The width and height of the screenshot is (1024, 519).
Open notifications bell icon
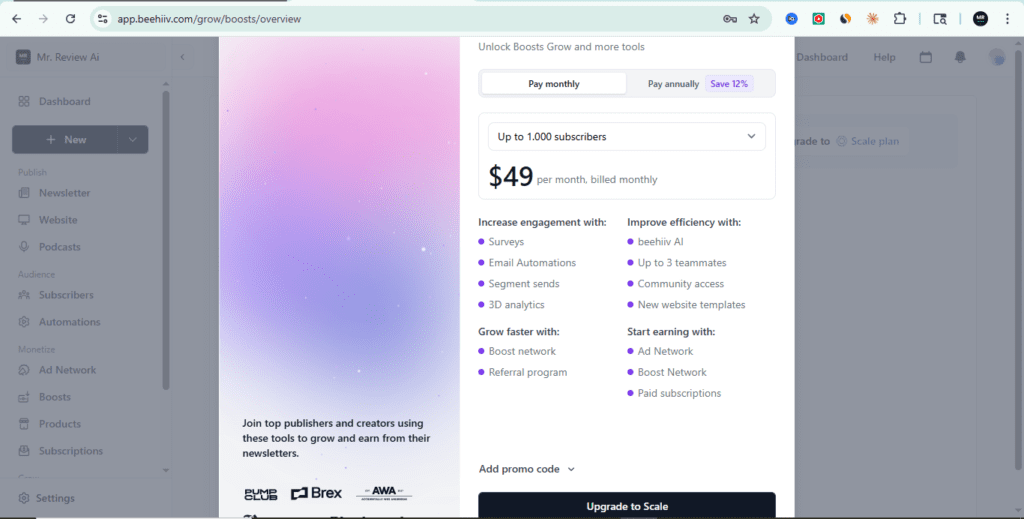[x=960, y=57]
